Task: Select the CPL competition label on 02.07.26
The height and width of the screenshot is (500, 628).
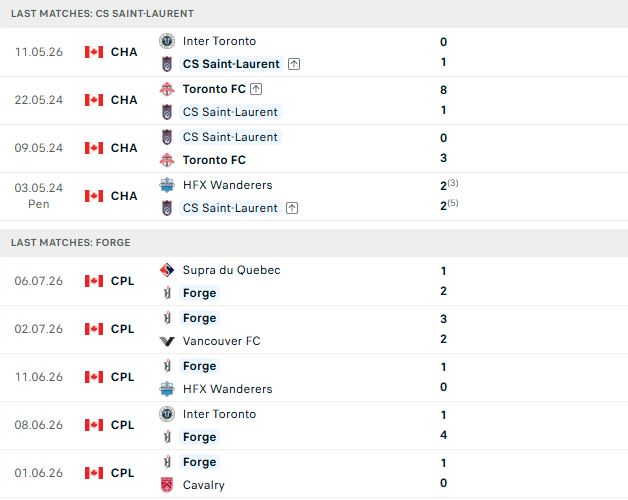Action: pos(122,329)
